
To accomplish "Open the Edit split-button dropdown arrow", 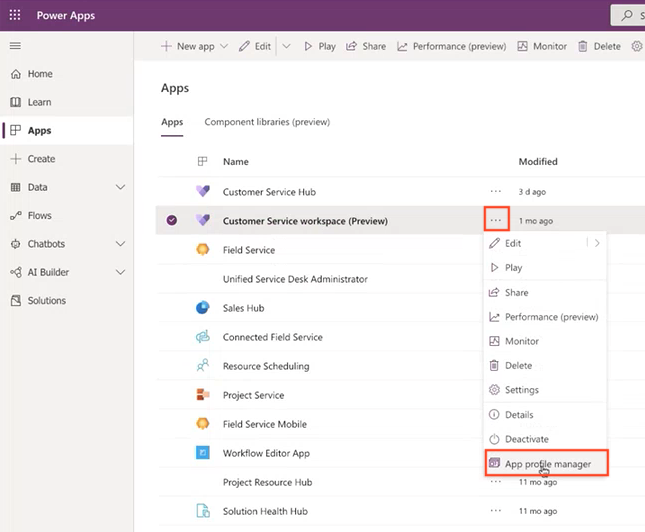I will pyautogui.click(x=286, y=46).
